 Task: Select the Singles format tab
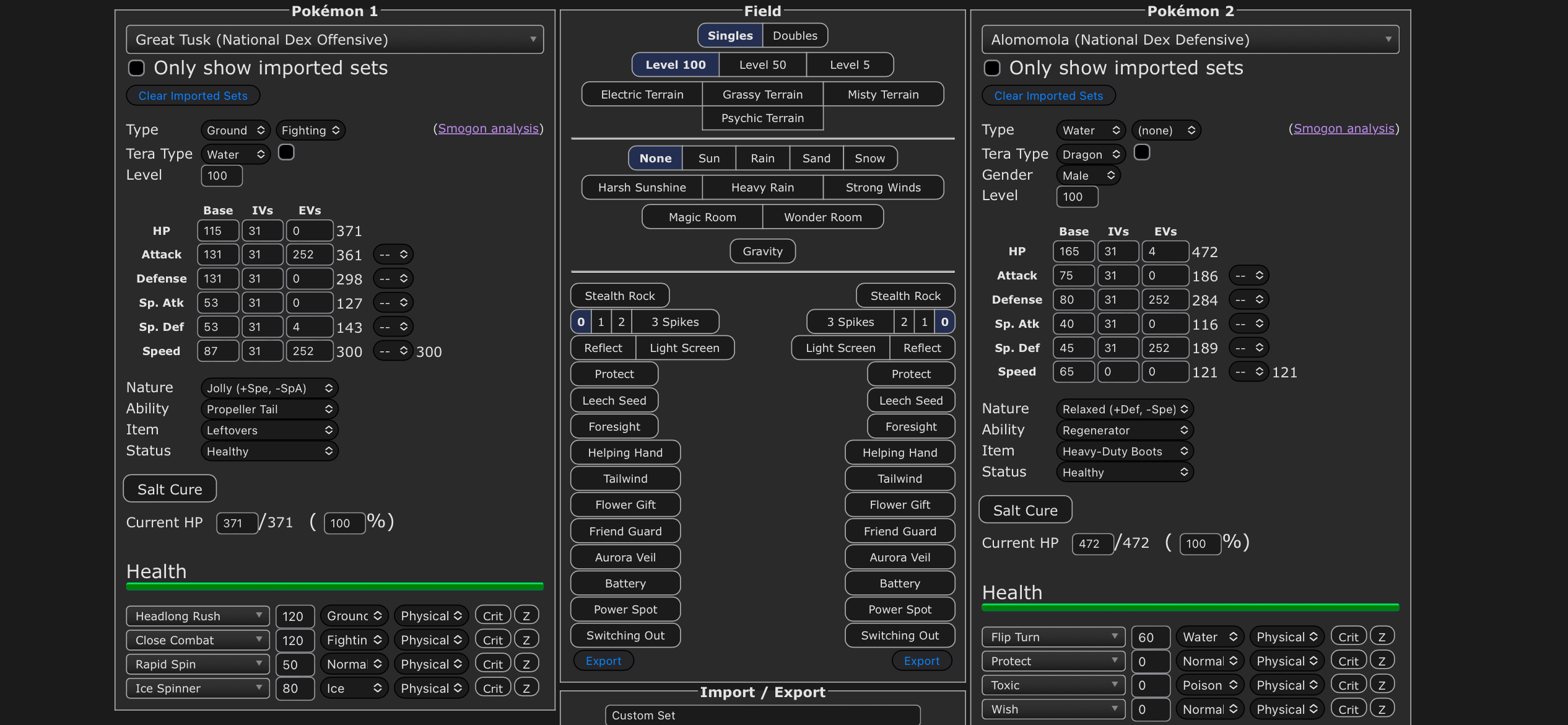pyautogui.click(x=730, y=35)
